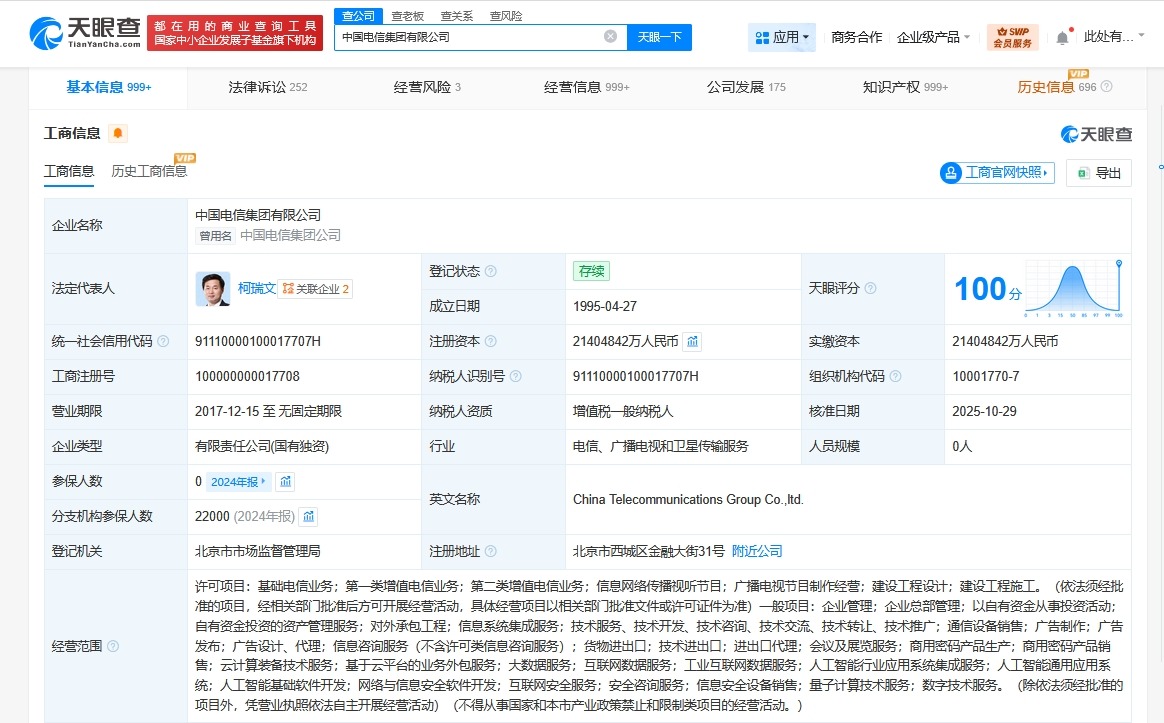
Task: Click the Excel 导出 export icon
Action: 1085,172
